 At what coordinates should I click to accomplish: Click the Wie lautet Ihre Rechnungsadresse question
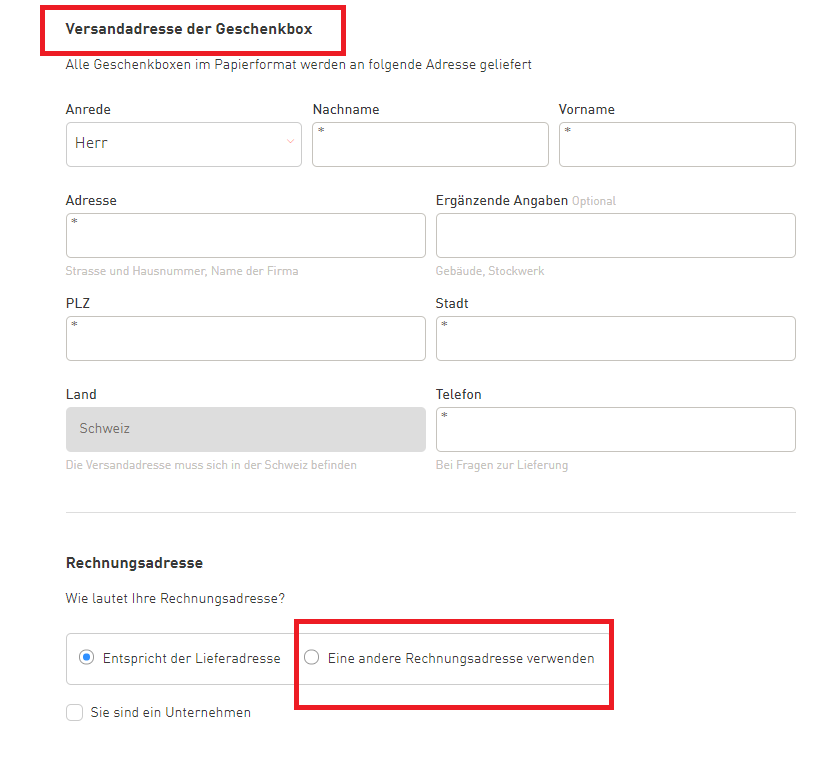[175, 599]
